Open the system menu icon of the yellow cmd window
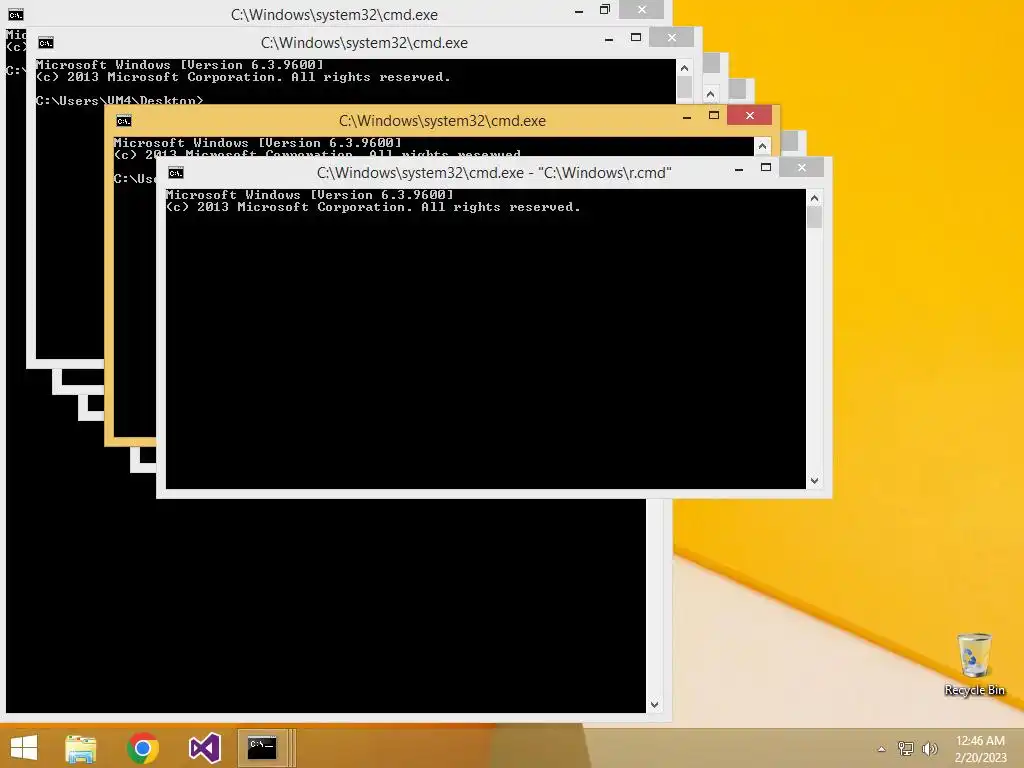The height and width of the screenshot is (768, 1024). click(x=123, y=121)
